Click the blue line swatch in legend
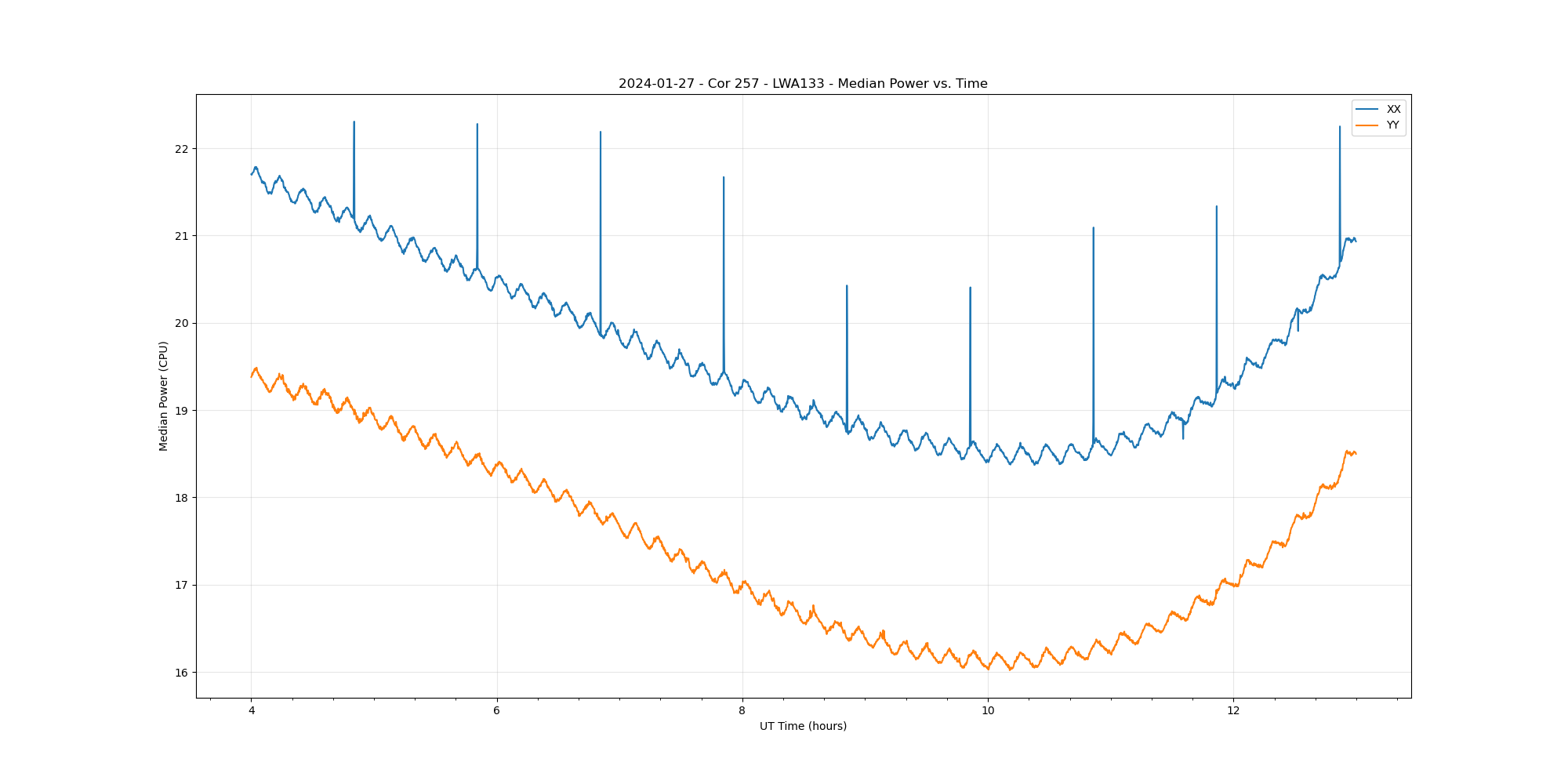The width and height of the screenshot is (1568, 784). (x=1367, y=110)
